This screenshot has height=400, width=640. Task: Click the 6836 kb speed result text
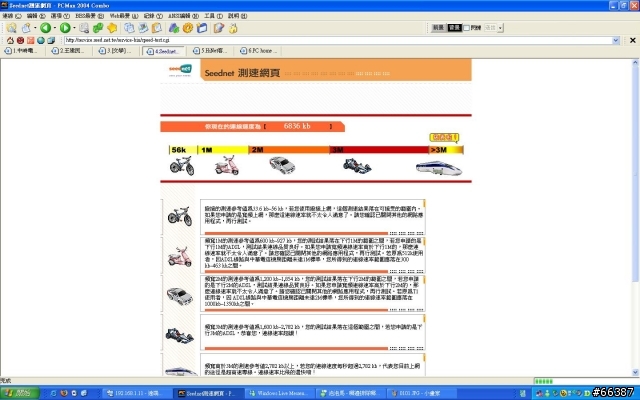click(297, 127)
